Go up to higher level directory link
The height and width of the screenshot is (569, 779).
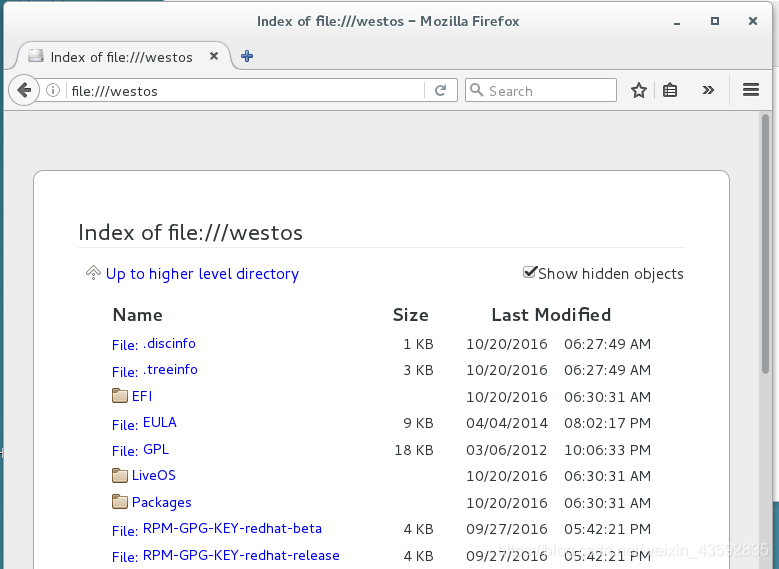click(202, 274)
